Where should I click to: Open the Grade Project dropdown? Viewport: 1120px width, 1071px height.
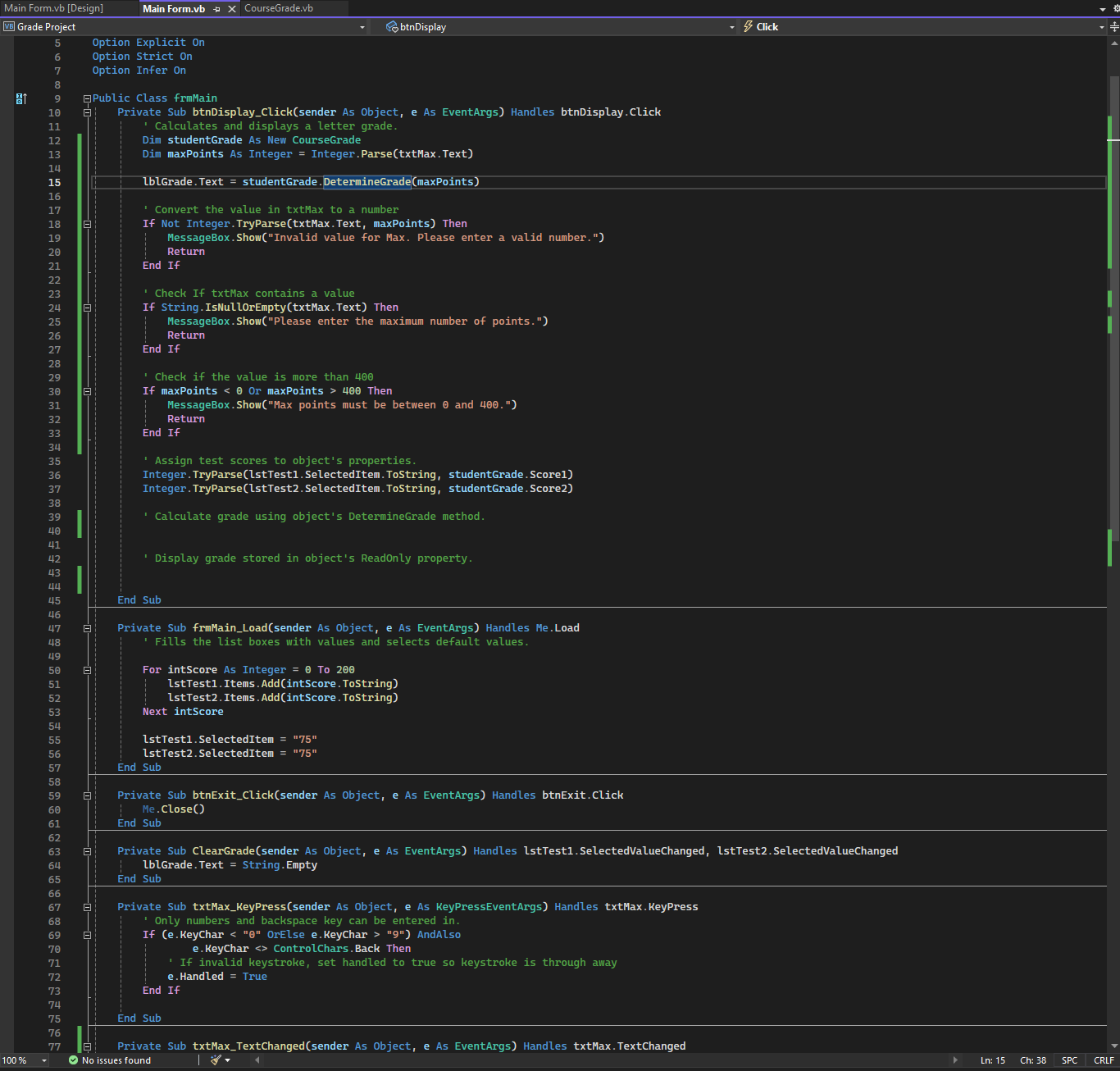(x=362, y=27)
